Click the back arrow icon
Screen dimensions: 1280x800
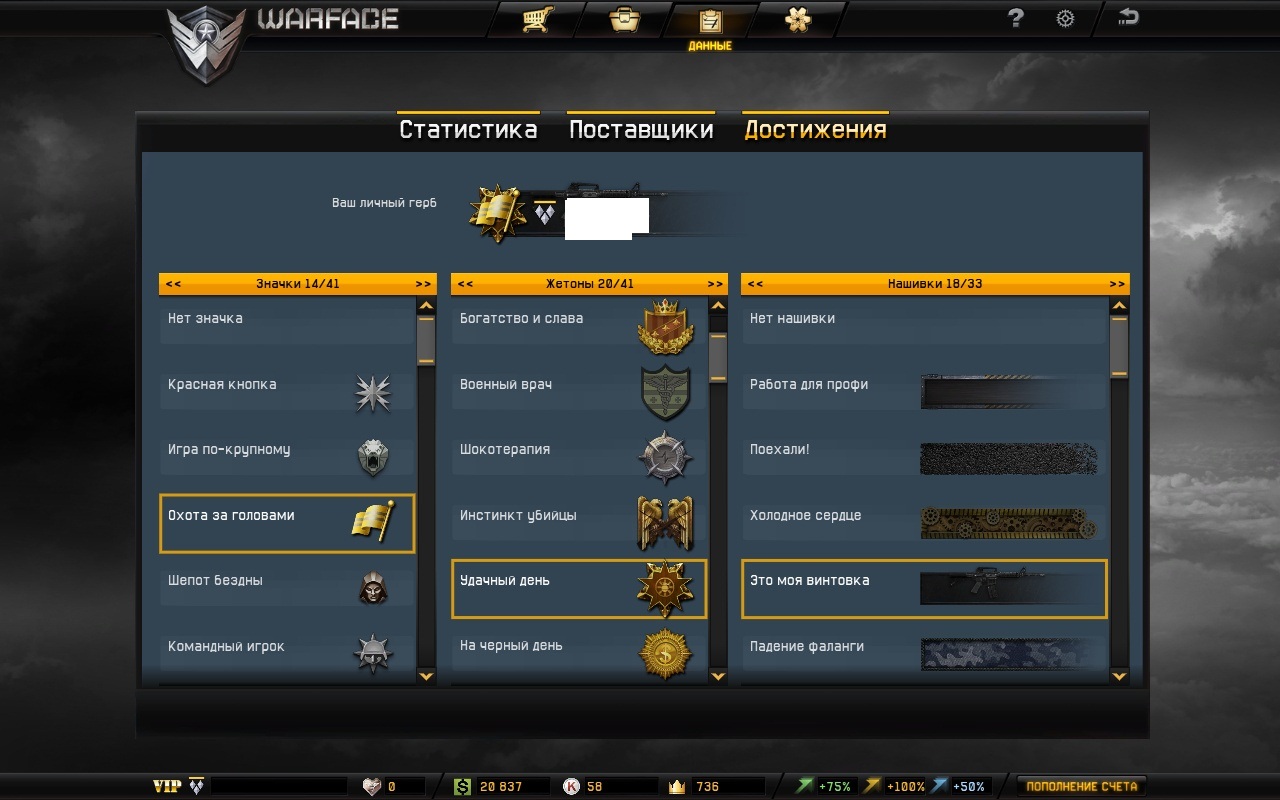(x=1128, y=16)
